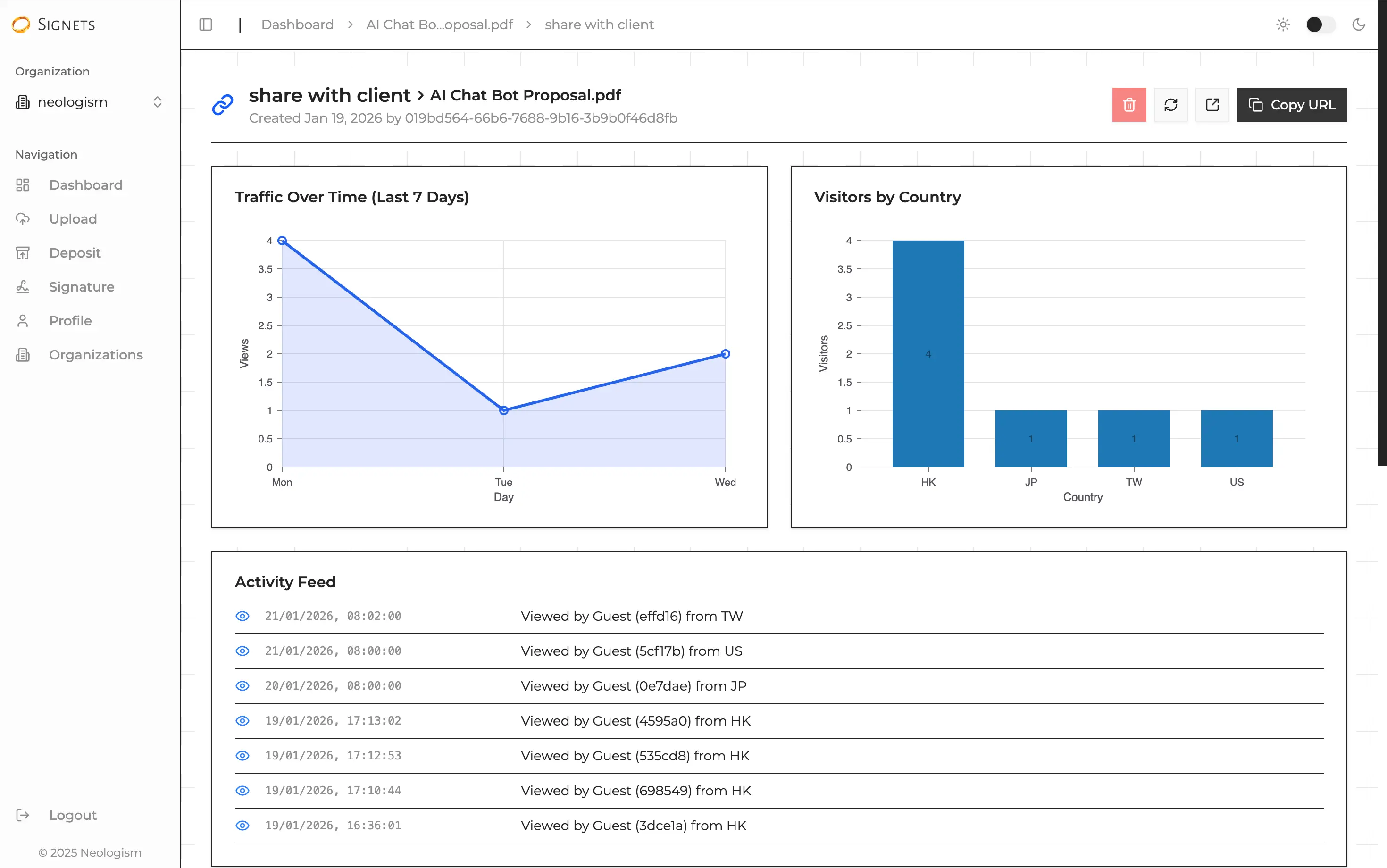Screen dimensions: 1387x868
Task: Click Logout at bottom of sidebar
Action: pos(72,815)
